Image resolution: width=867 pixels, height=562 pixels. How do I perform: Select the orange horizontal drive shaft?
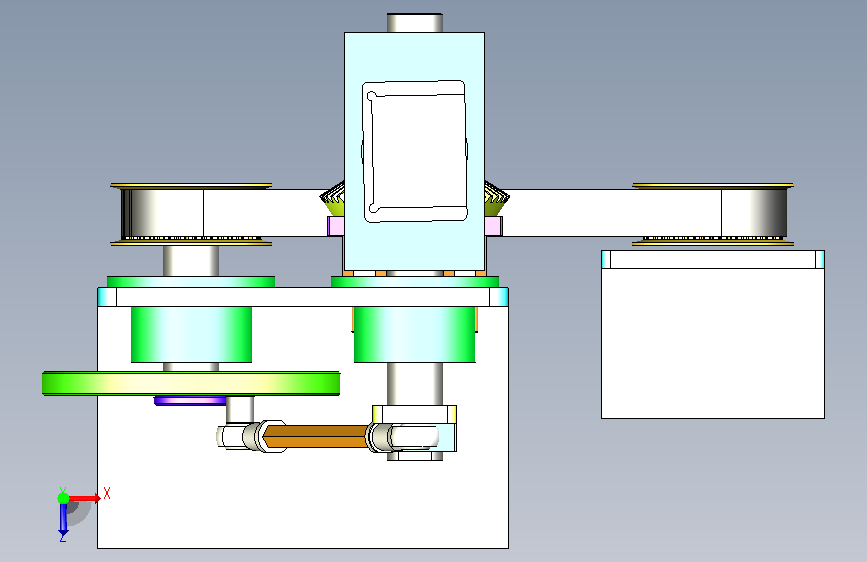tap(315, 436)
